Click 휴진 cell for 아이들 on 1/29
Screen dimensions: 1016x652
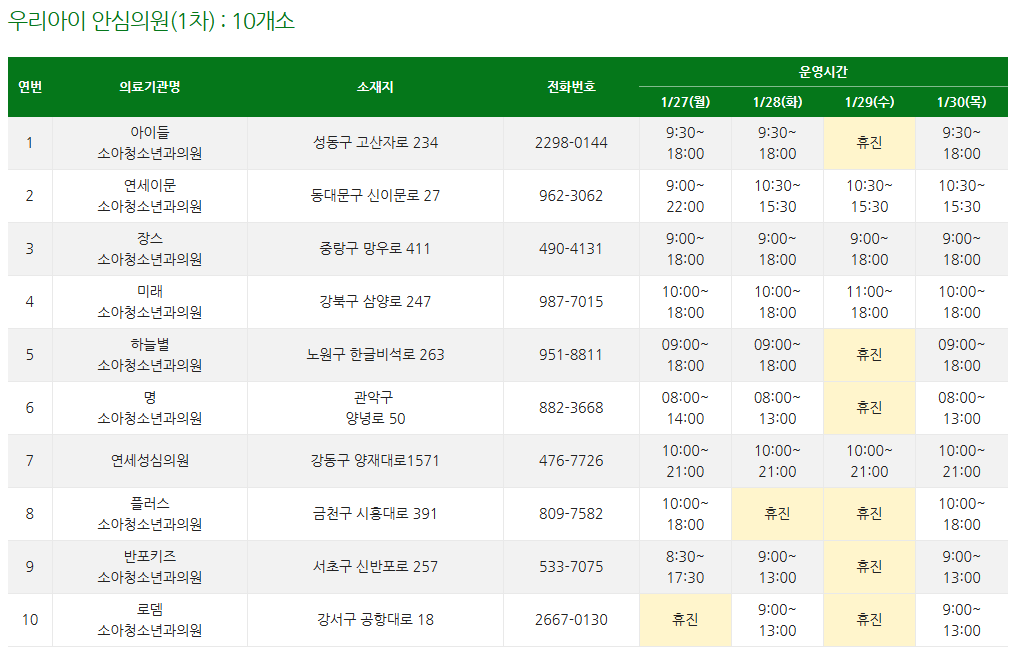click(x=869, y=143)
